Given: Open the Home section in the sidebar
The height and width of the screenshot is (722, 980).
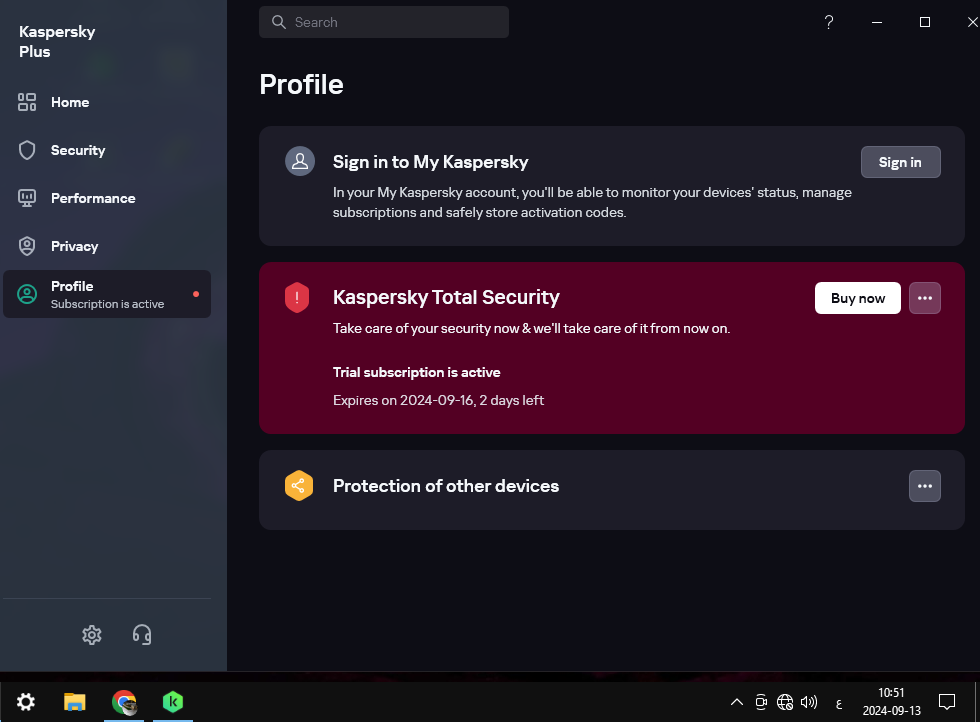Looking at the screenshot, I should [x=107, y=102].
